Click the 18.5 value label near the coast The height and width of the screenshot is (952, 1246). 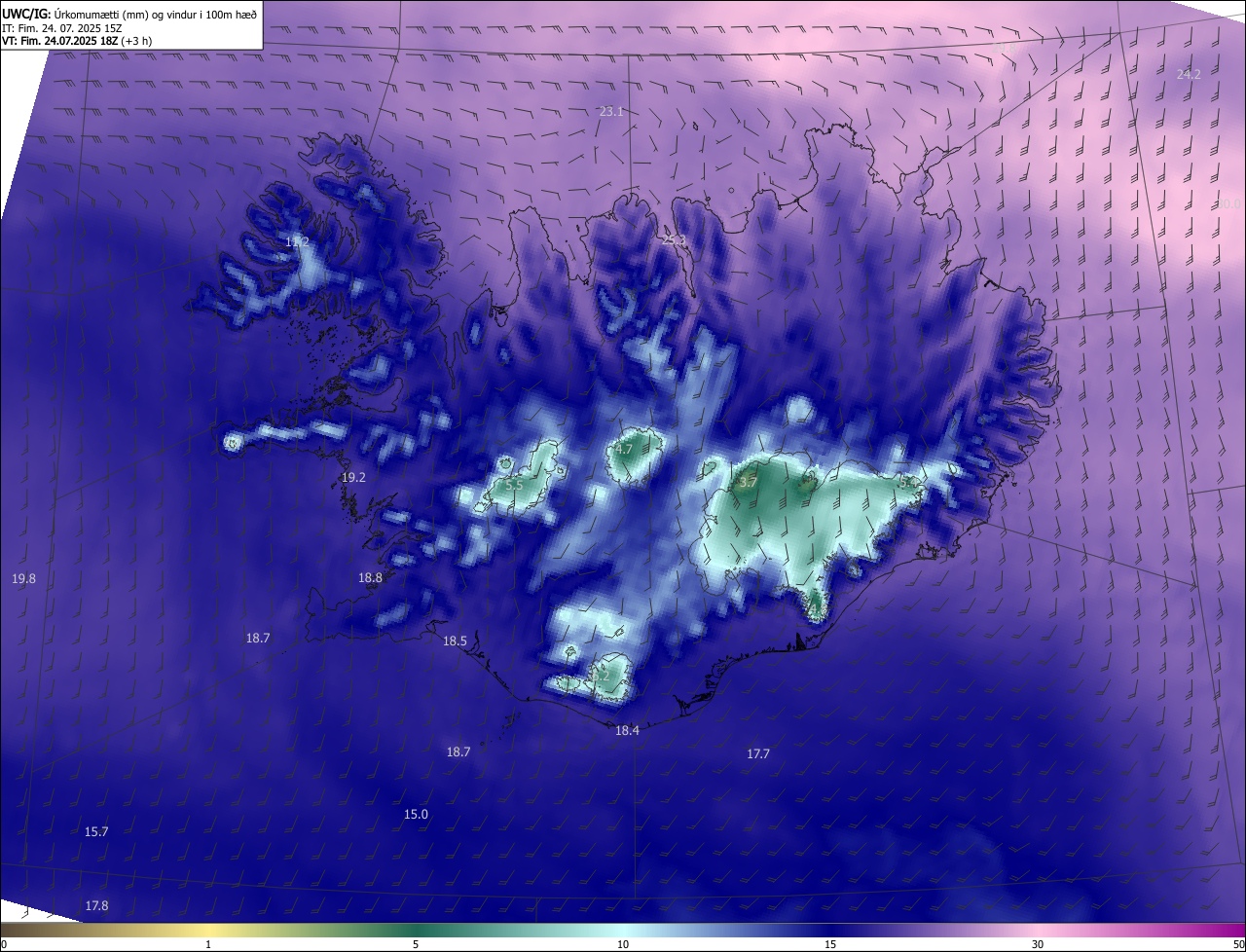click(x=455, y=641)
